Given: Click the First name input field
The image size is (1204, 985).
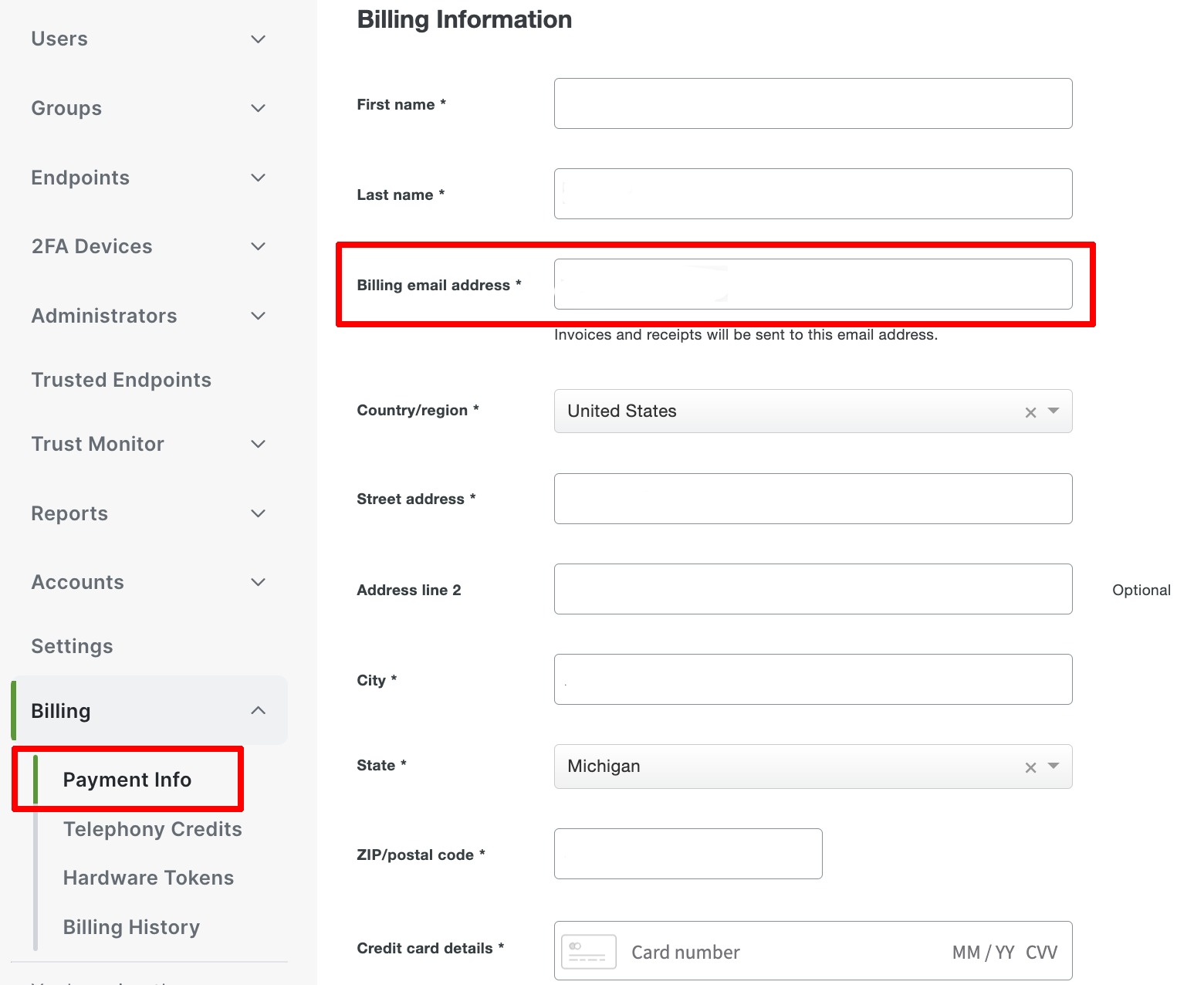Looking at the screenshot, I should 813,103.
